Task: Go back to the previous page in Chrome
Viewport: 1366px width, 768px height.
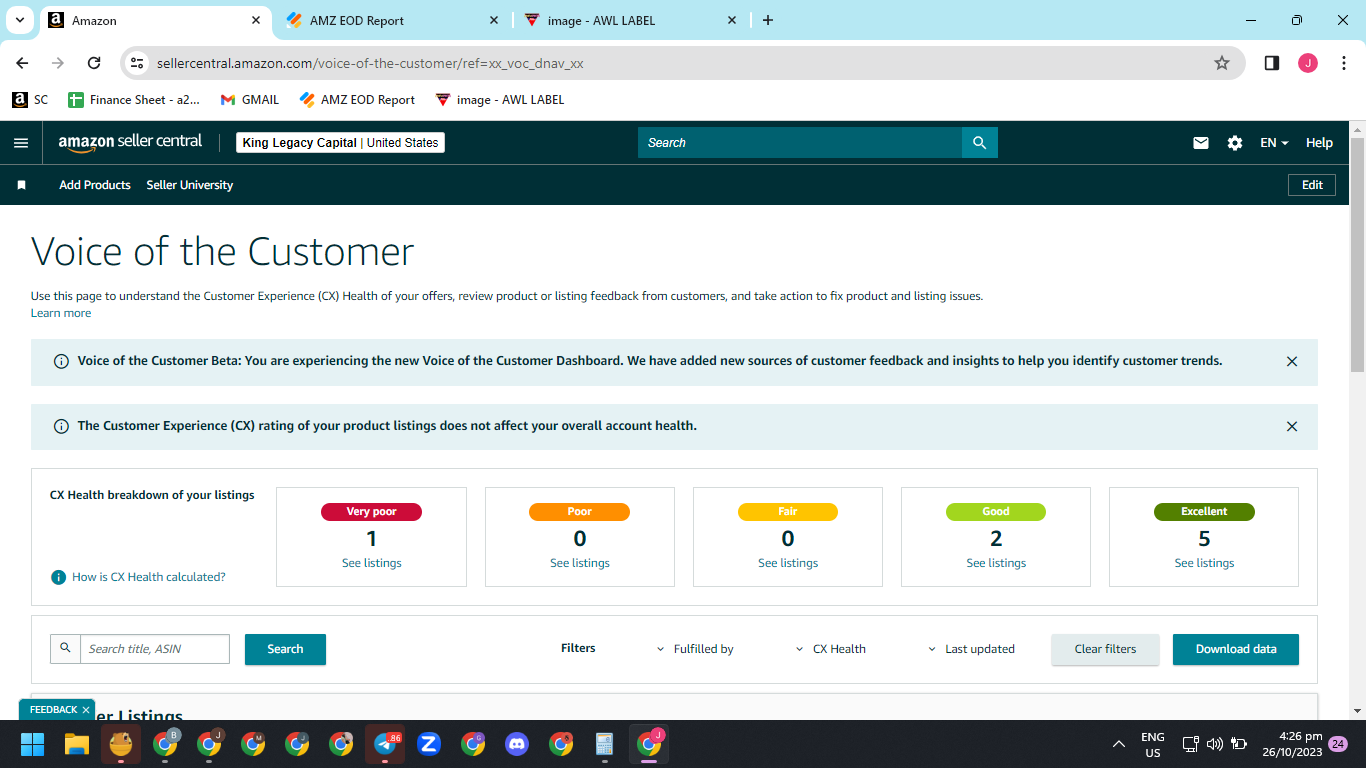Action: pos(22,63)
